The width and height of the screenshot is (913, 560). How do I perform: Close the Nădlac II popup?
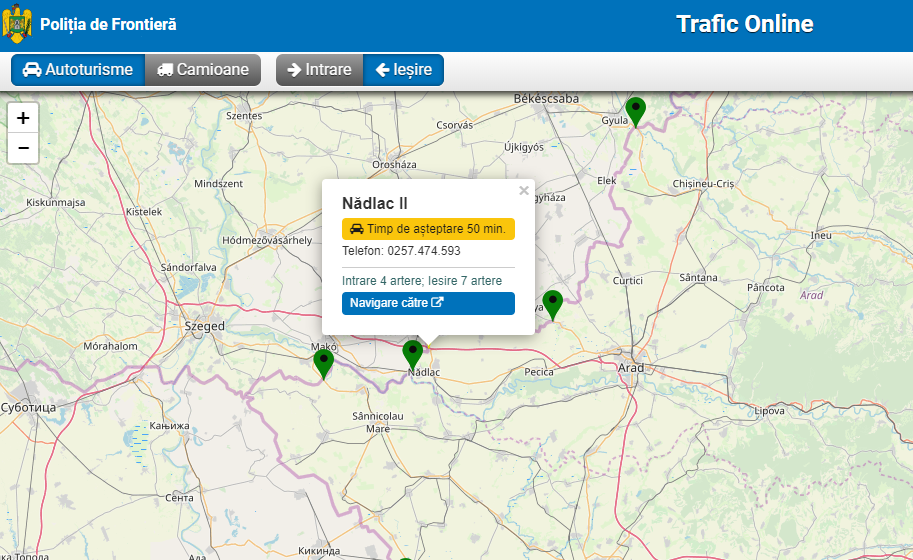click(x=523, y=190)
